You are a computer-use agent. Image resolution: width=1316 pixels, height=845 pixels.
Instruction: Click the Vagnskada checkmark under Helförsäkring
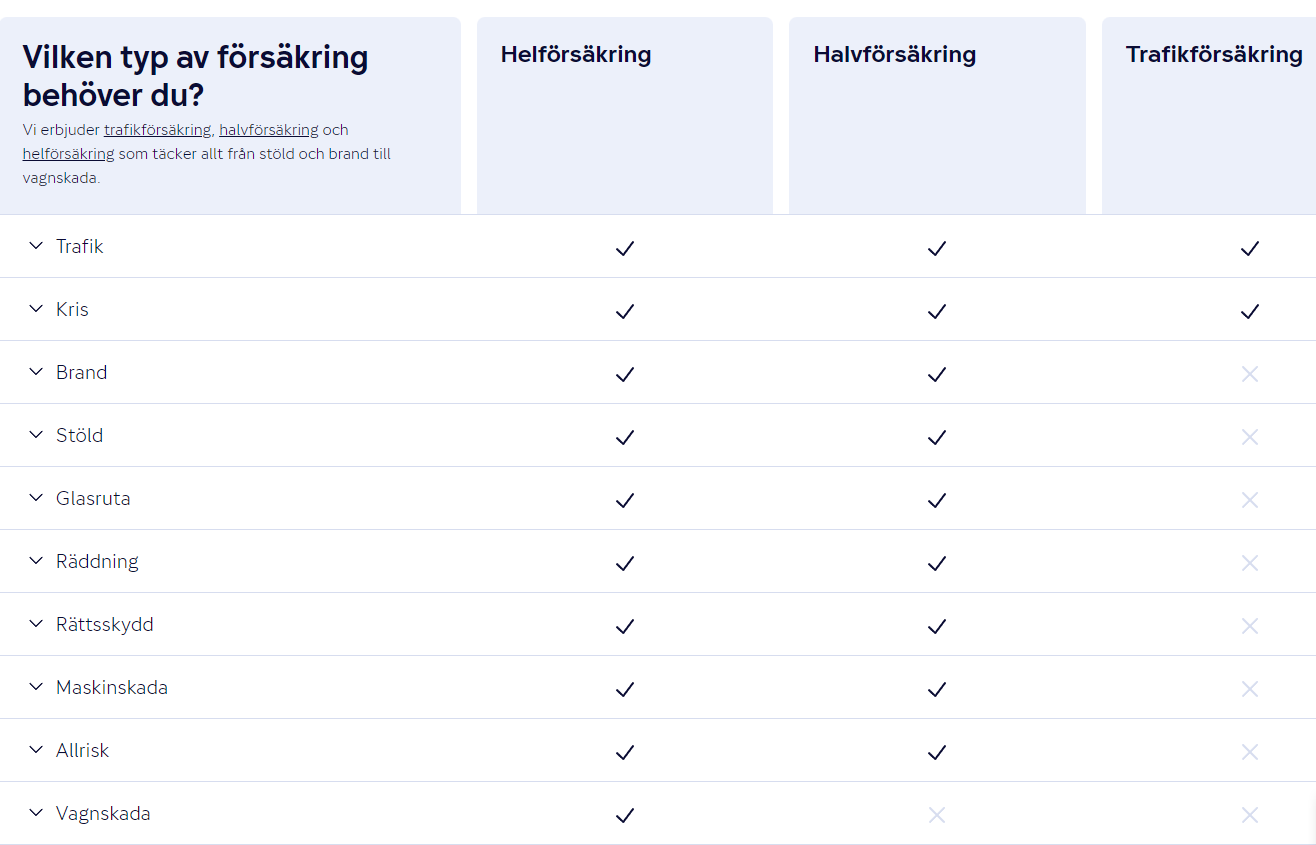[625, 815]
